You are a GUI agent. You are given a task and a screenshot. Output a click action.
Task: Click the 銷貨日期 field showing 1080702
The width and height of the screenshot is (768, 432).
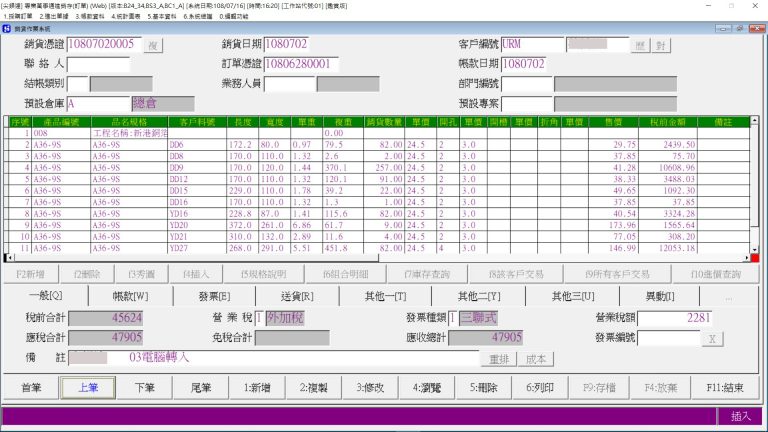pyautogui.click(x=286, y=44)
